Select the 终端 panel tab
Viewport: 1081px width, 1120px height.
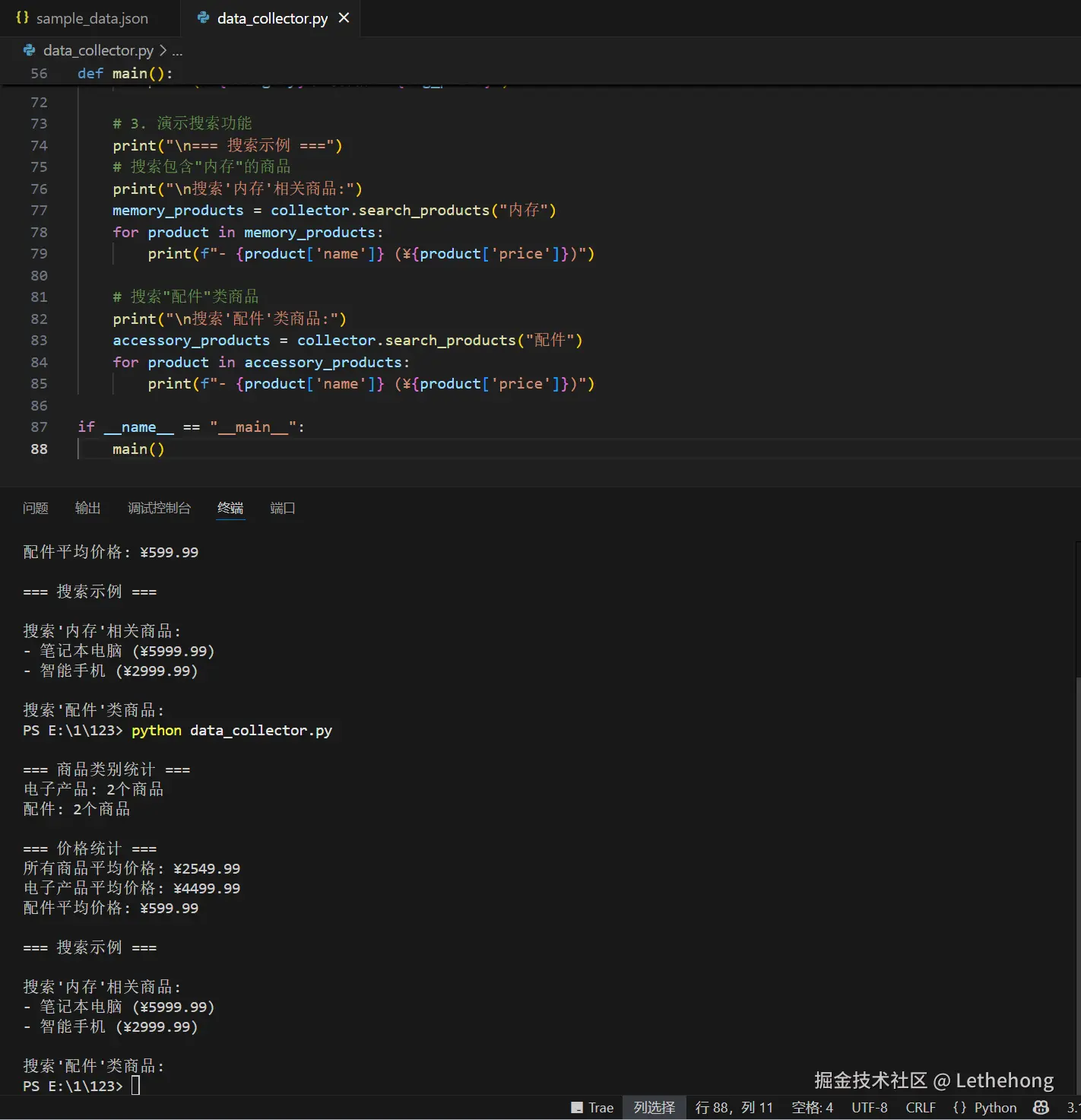coord(230,508)
